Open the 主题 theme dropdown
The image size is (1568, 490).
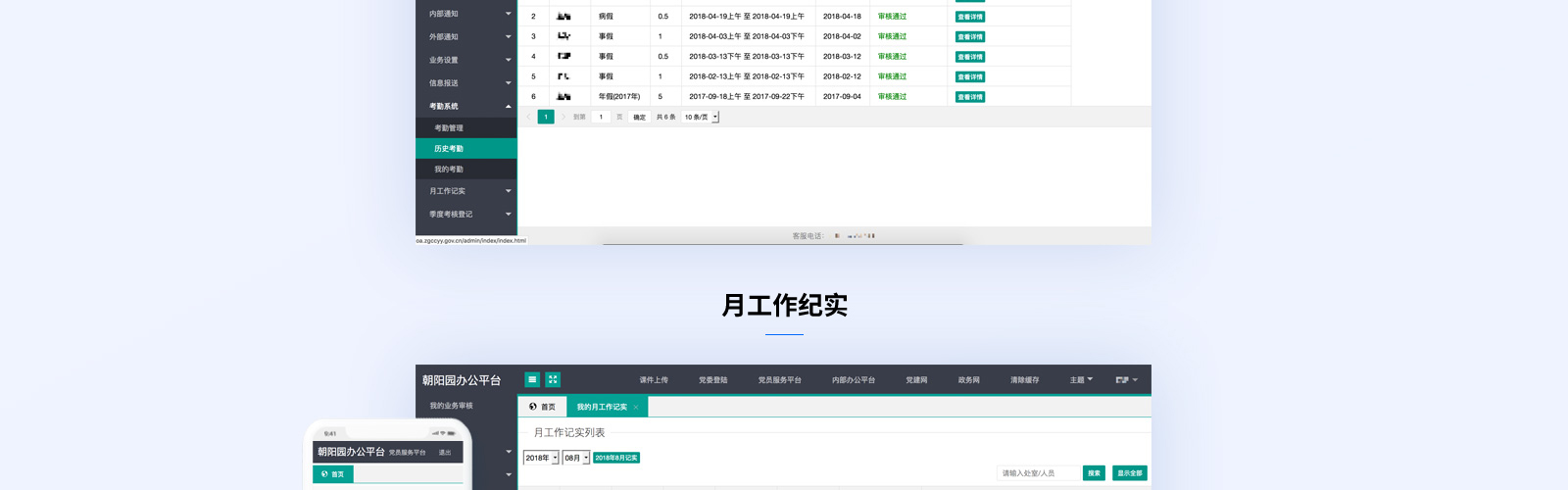coord(1081,380)
